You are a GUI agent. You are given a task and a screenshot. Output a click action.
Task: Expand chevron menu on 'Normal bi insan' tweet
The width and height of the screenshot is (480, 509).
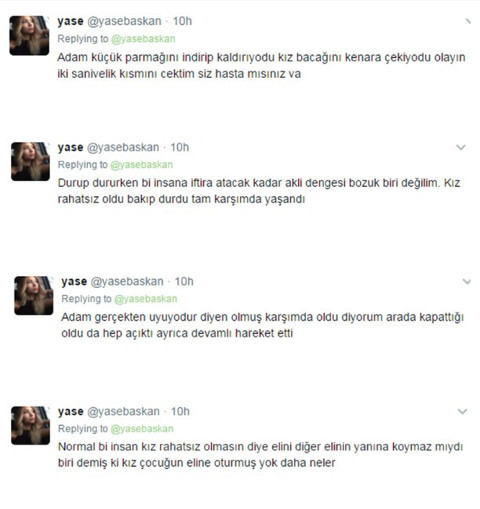[x=462, y=411]
